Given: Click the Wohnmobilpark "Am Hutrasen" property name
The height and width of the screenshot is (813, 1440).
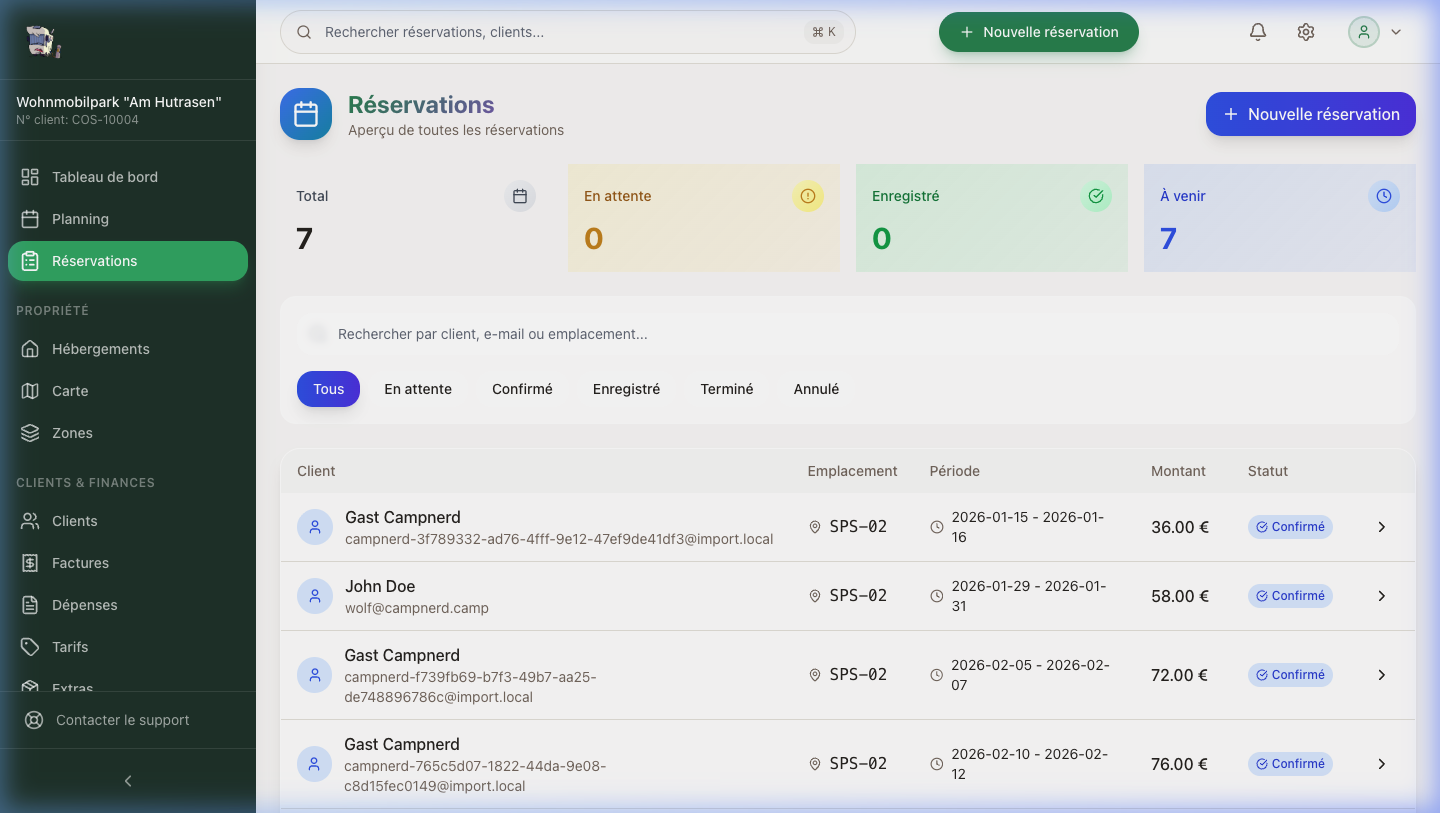Looking at the screenshot, I should pyautogui.click(x=119, y=102).
